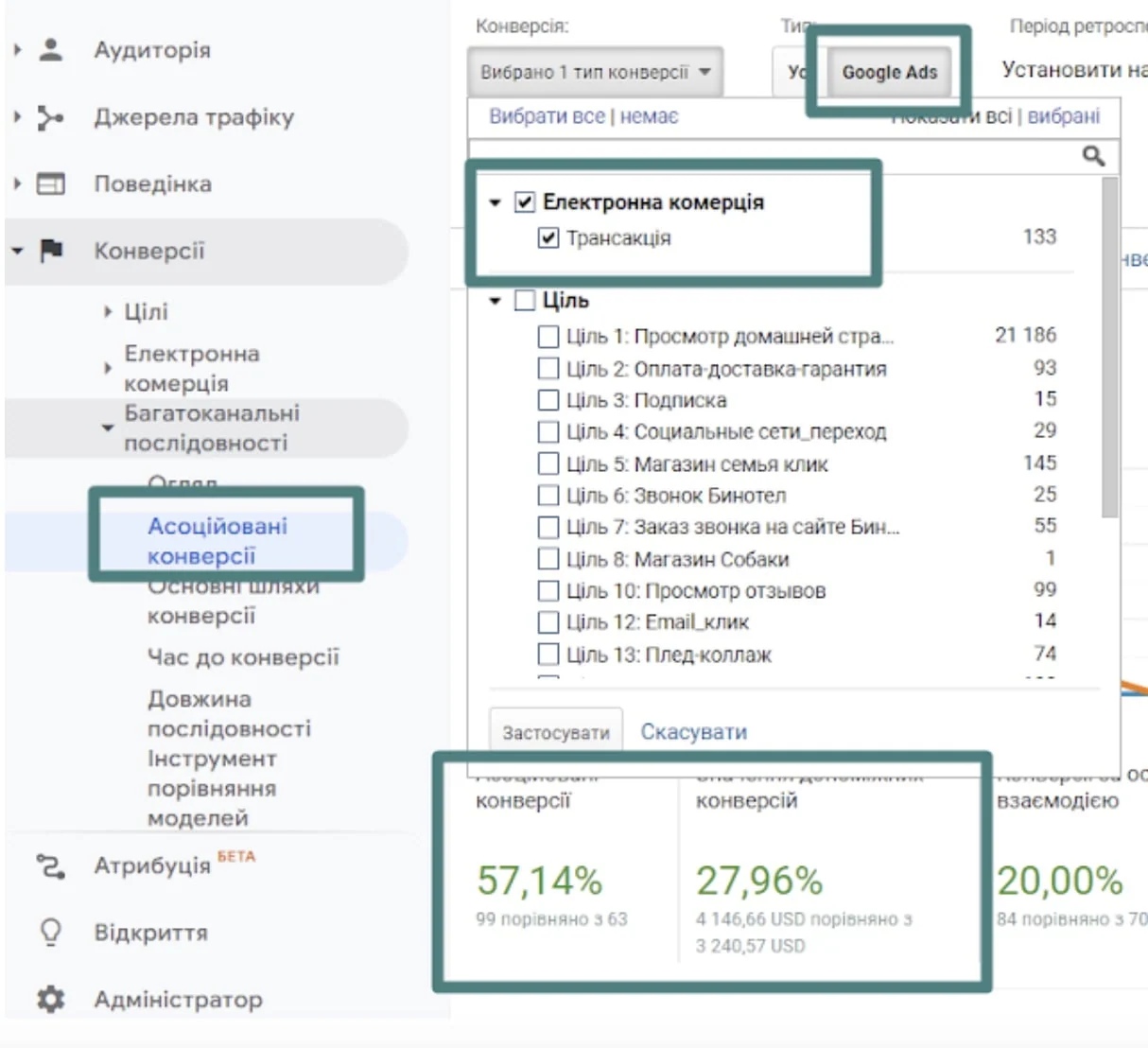
Task: Click the Джерела трафіку branching icon
Action: (x=50, y=117)
